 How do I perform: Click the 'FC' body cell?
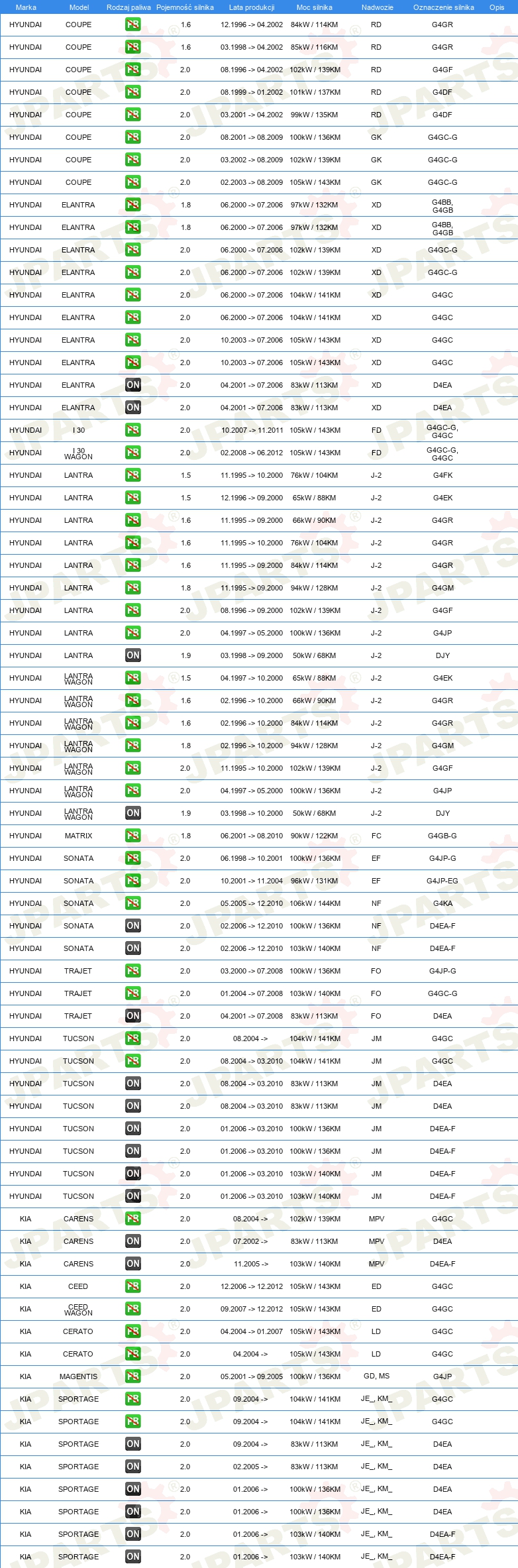376,836
